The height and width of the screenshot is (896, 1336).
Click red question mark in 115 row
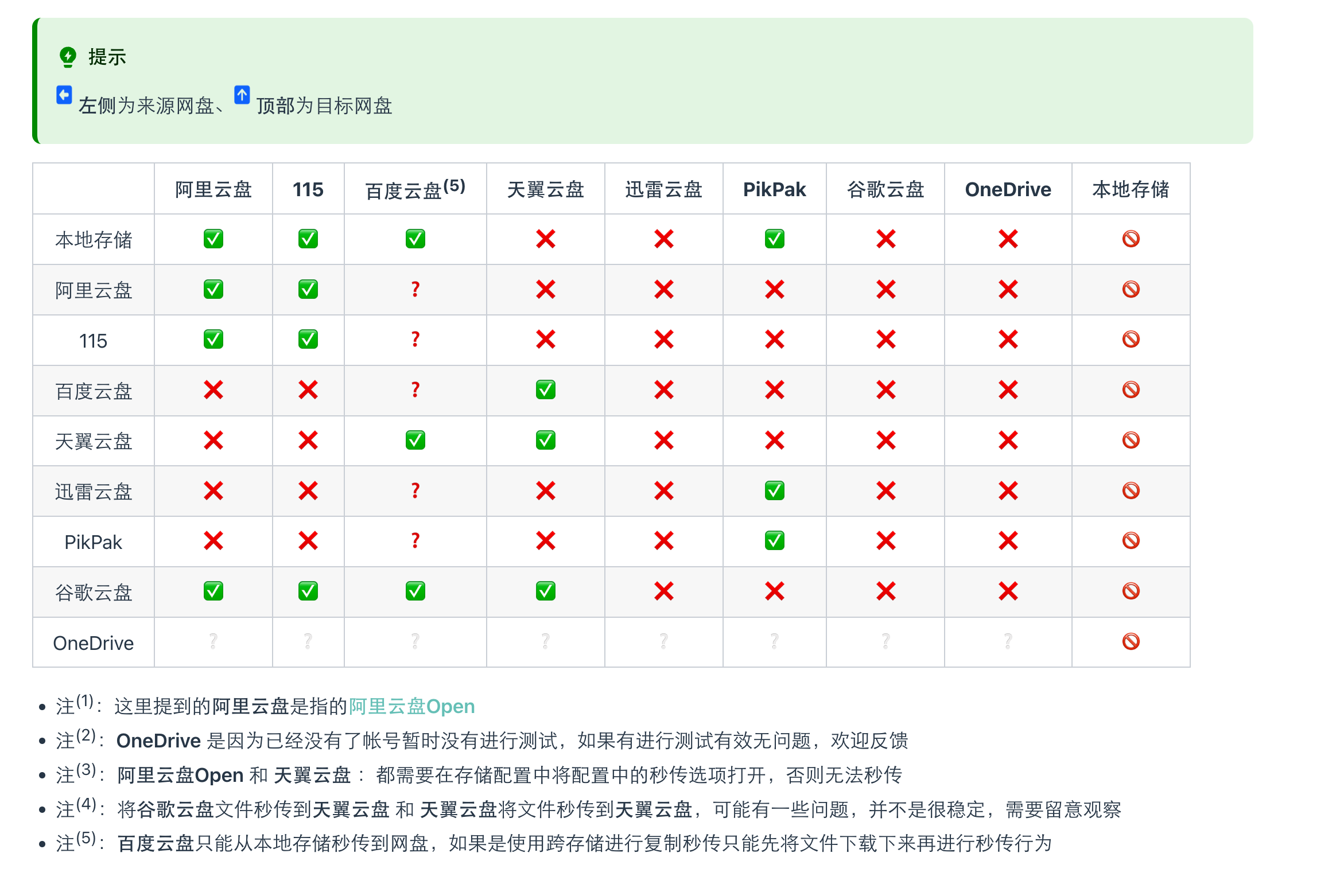415,339
